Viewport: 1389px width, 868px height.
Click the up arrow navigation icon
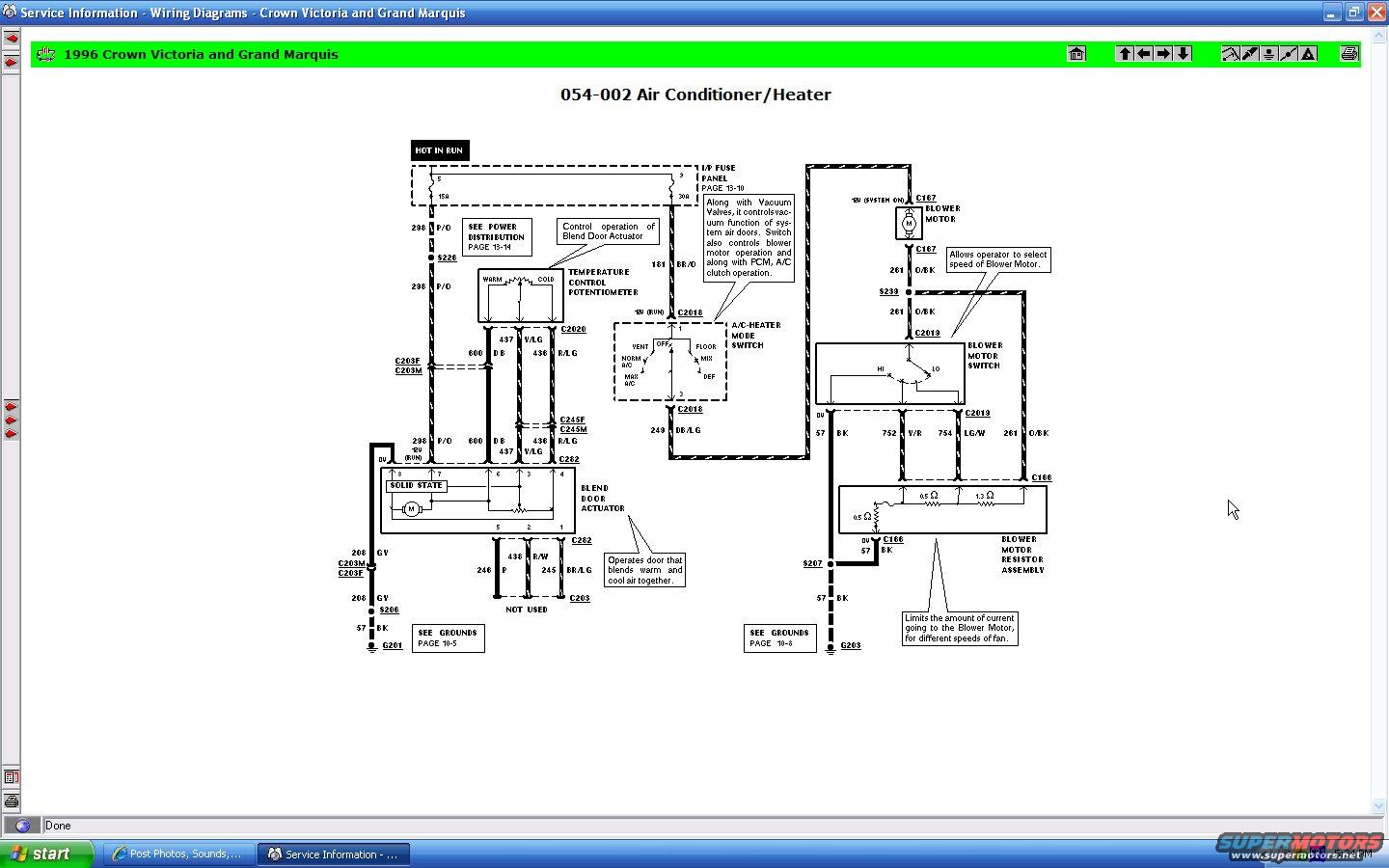1125,54
